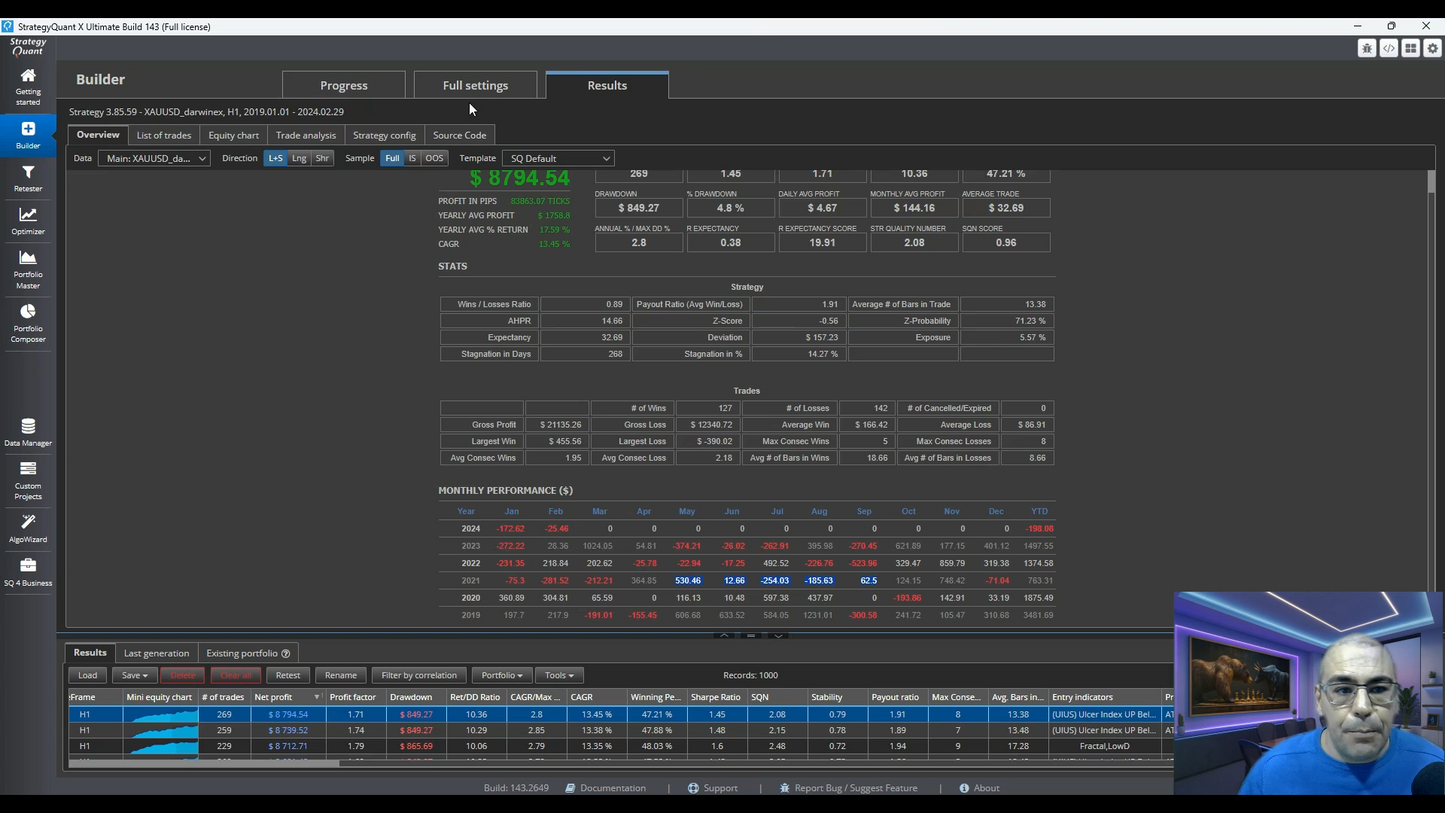Open the Documentation link in footer

tap(613, 788)
